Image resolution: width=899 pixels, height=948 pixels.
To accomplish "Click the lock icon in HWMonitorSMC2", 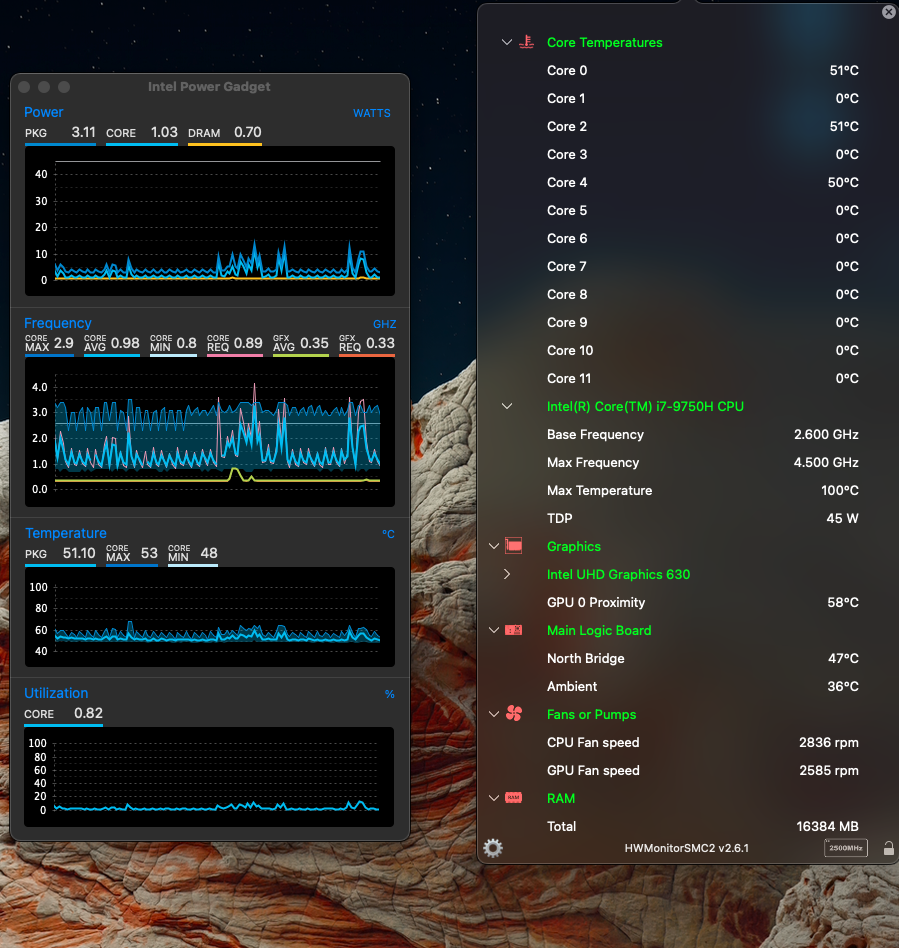I will click(x=888, y=848).
